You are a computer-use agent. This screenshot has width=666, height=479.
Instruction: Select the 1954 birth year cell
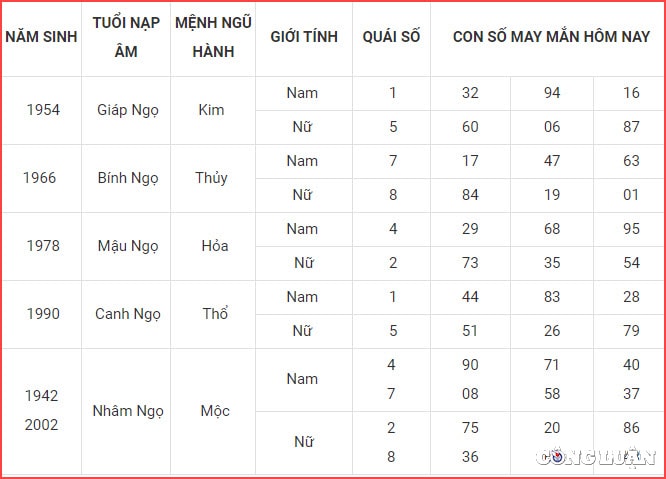(x=43, y=110)
